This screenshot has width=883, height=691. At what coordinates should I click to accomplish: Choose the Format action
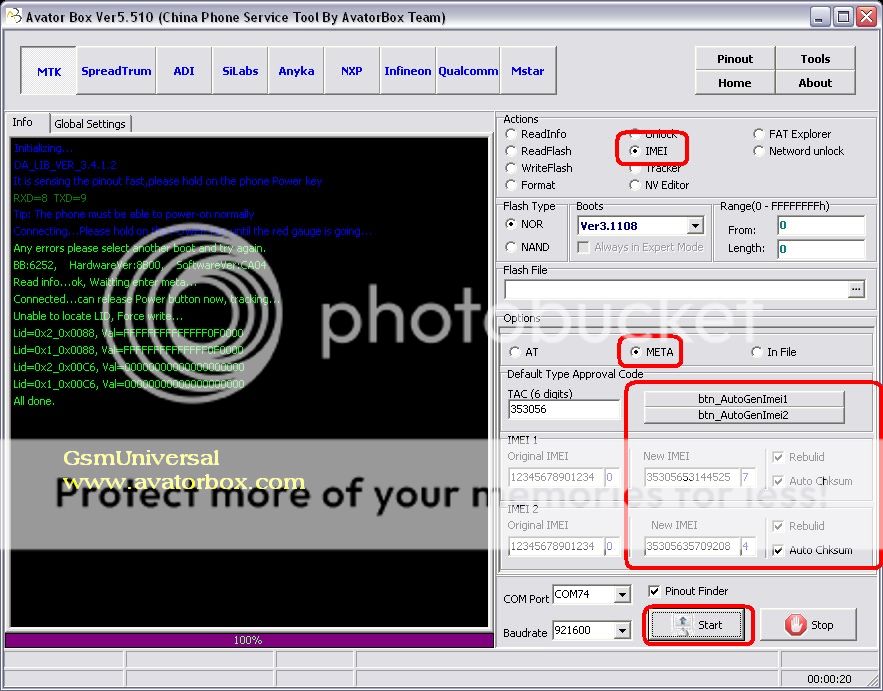click(x=530, y=185)
